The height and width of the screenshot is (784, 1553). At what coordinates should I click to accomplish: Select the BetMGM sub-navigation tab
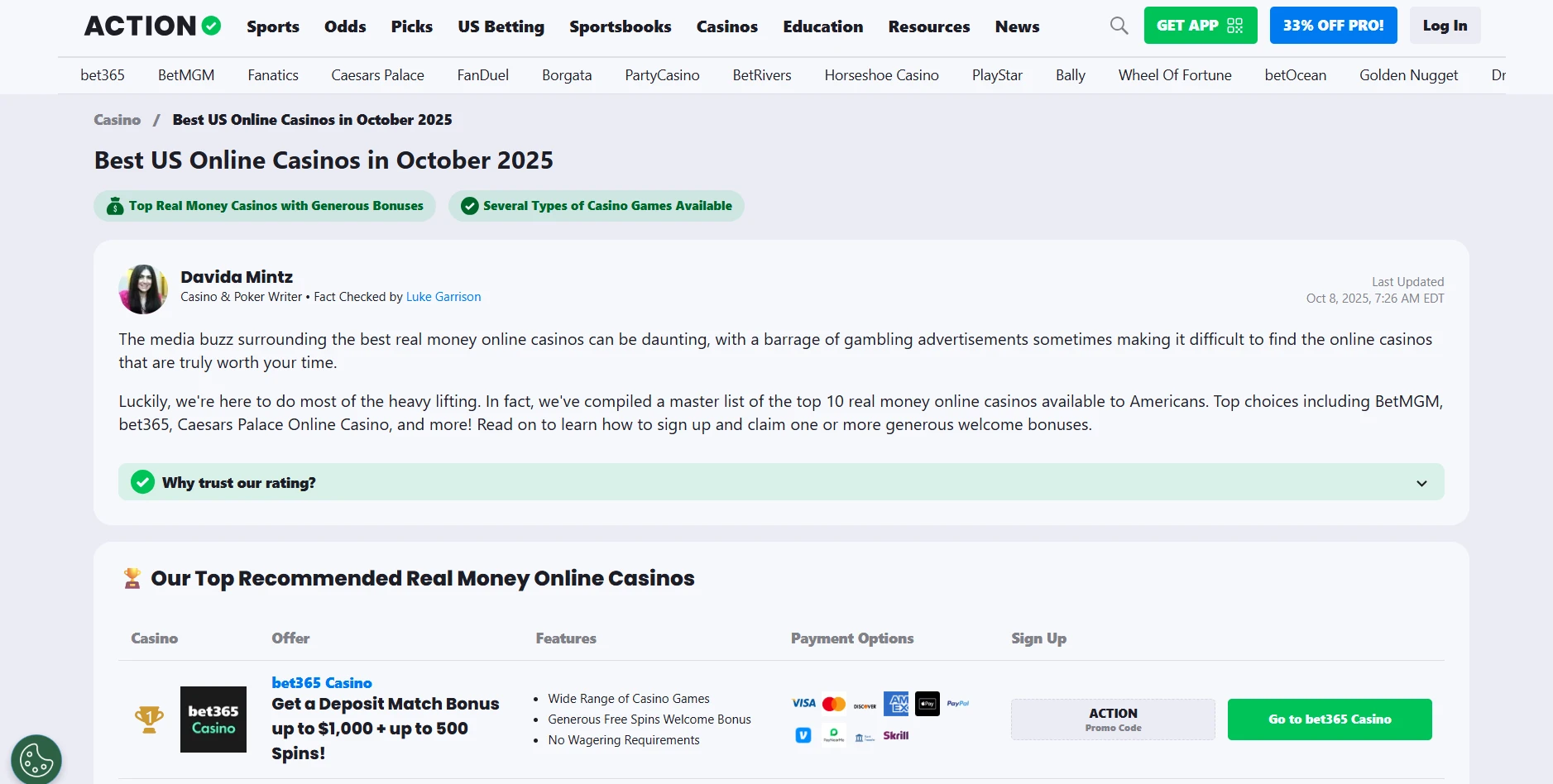pos(186,75)
